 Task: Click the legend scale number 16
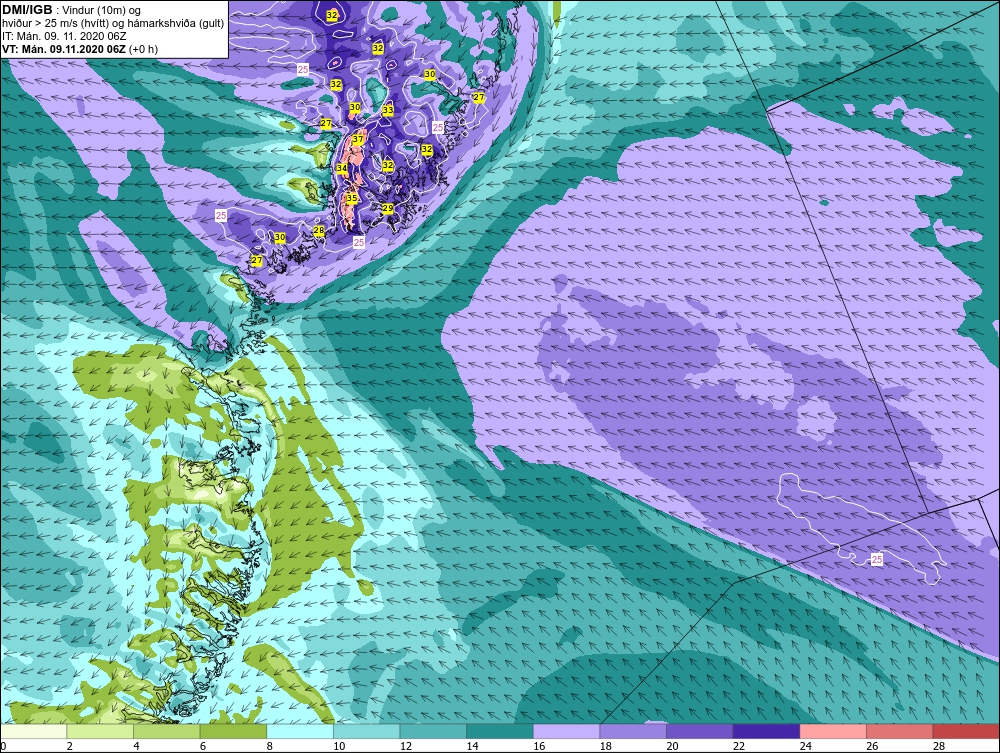point(539,746)
